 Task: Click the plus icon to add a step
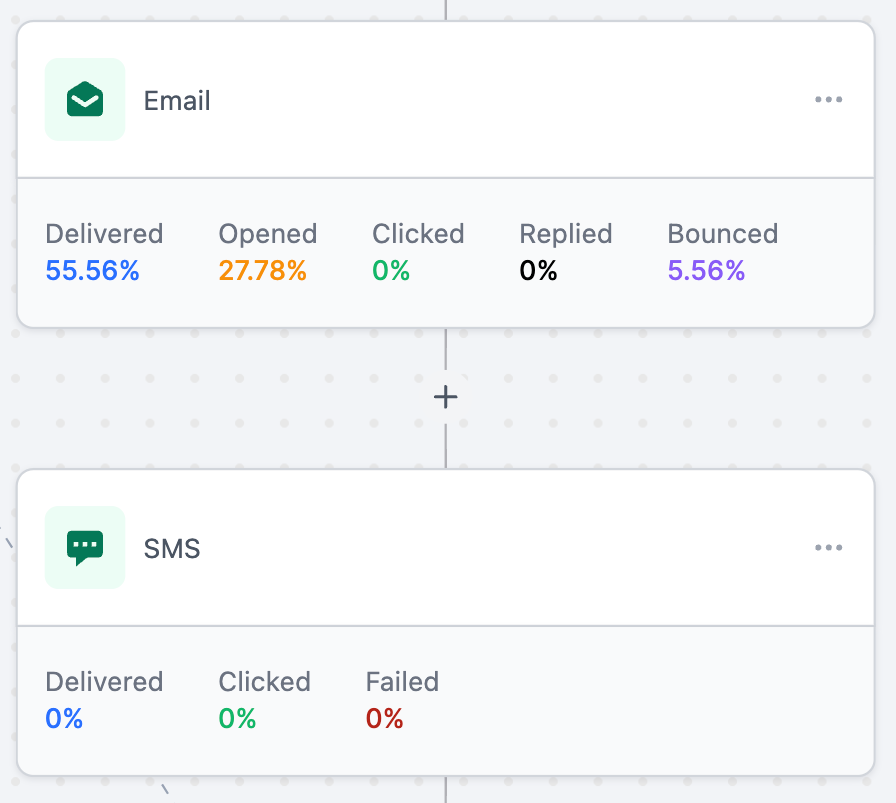[x=446, y=396]
